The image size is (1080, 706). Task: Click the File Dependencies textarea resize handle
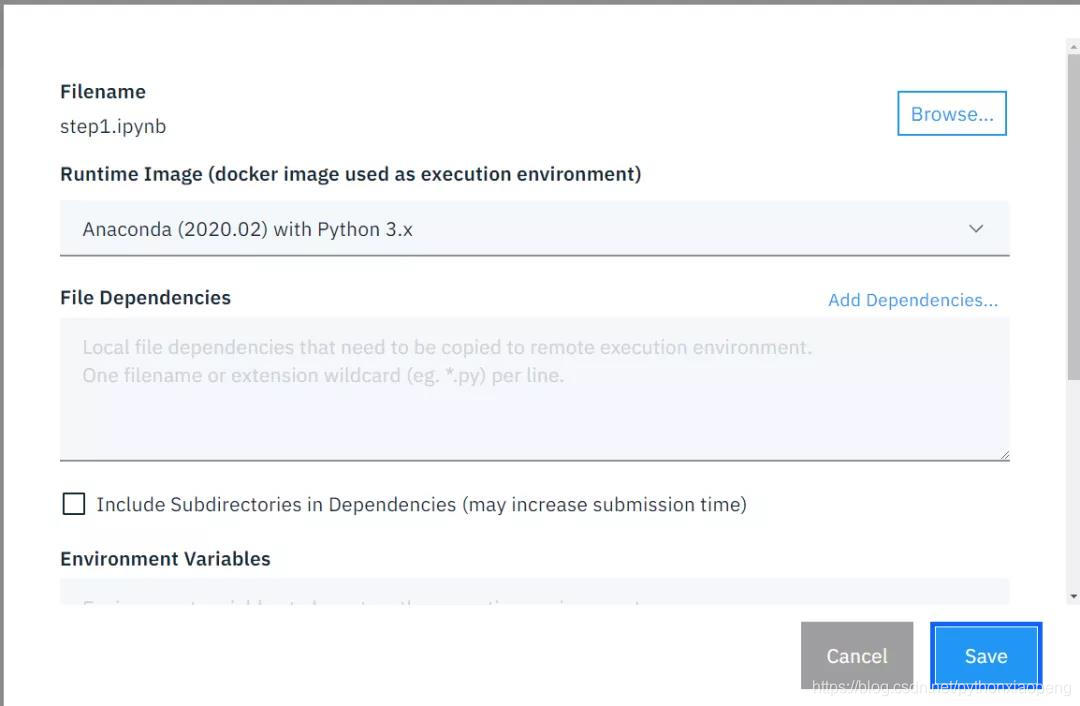pyautogui.click(x=1003, y=454)
